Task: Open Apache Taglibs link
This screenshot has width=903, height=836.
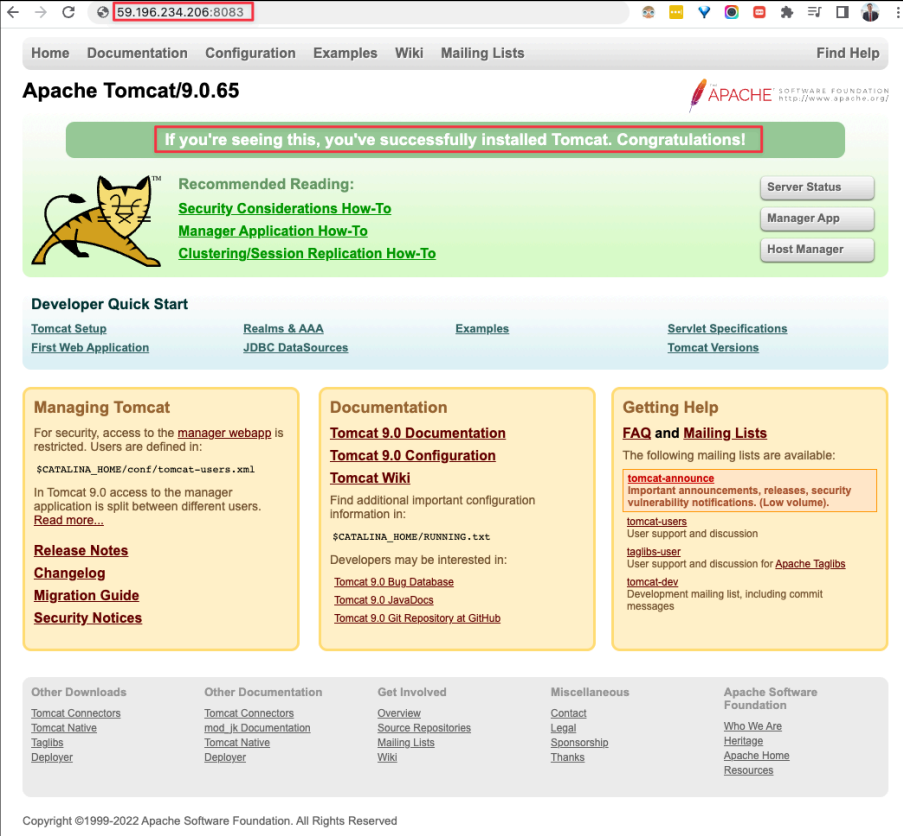Action: pos(810,564)
